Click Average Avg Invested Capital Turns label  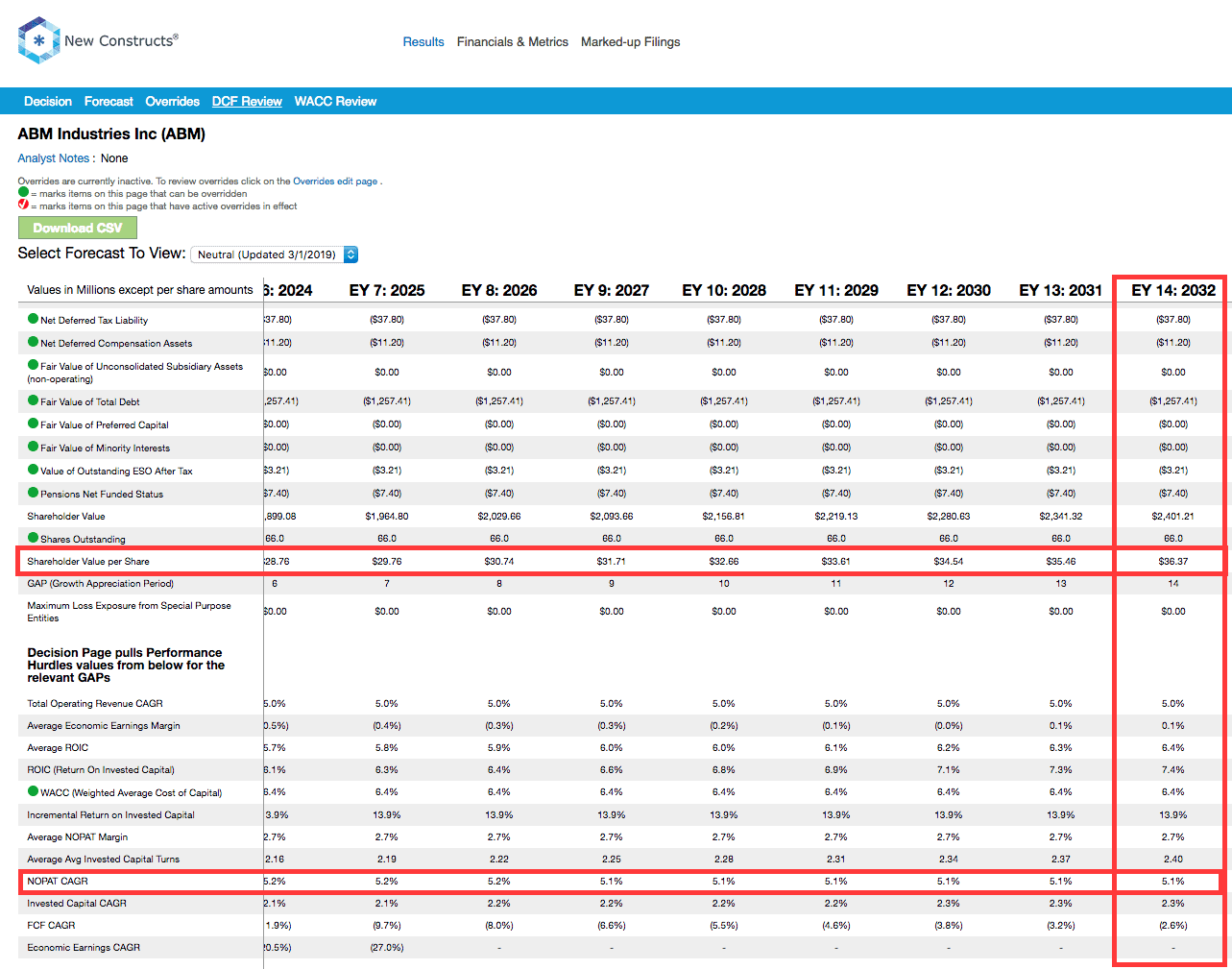click(104, 860)
